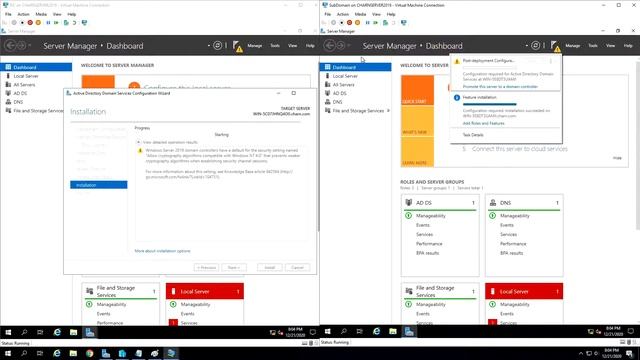Click Previous button in AD DS wizard
Image resolution: width=640 pixels, height=360 pixels.
pos(206,268)
